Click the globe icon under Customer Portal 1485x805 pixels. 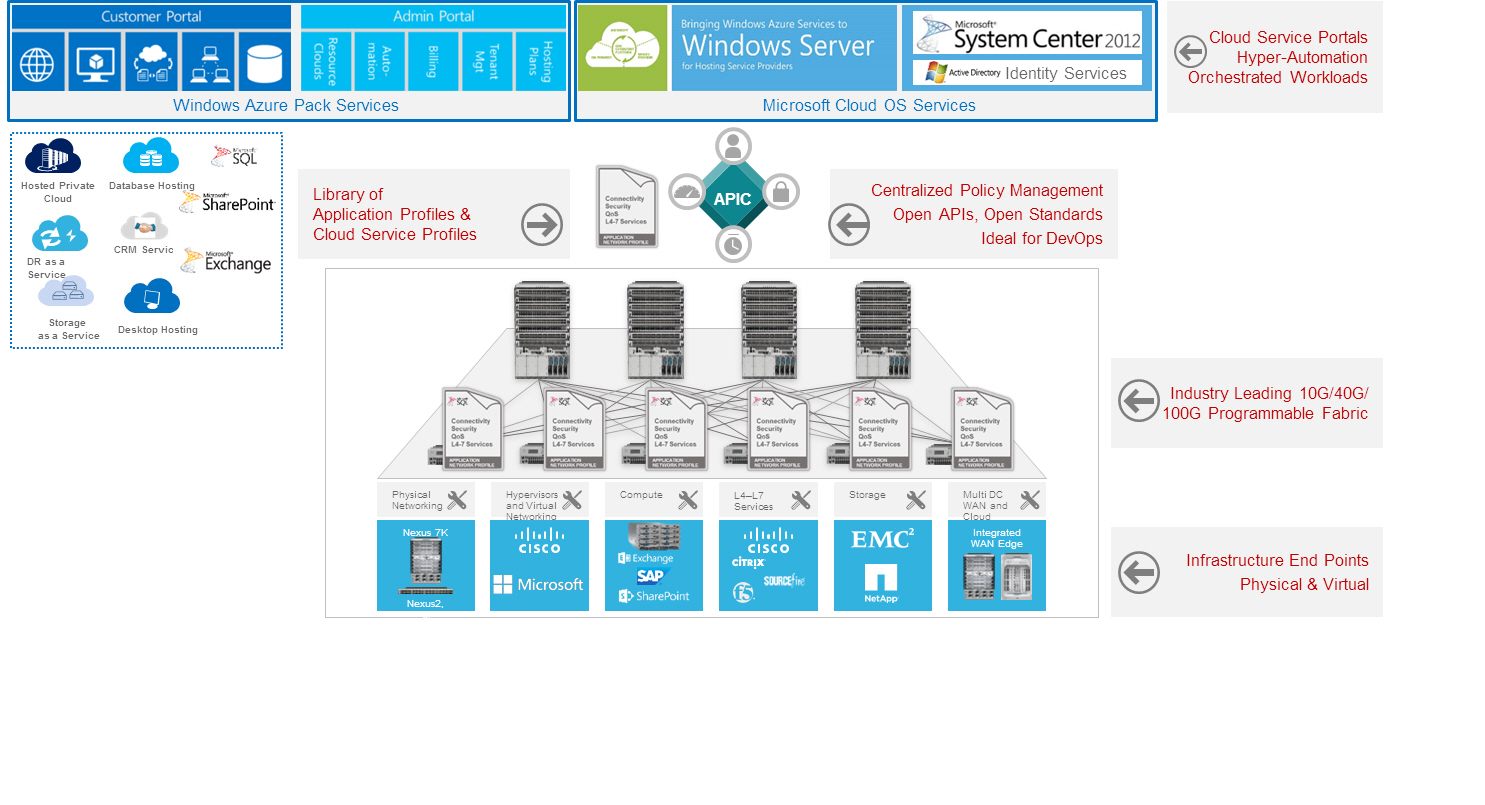pyautogui.click(x=38, y=62)
